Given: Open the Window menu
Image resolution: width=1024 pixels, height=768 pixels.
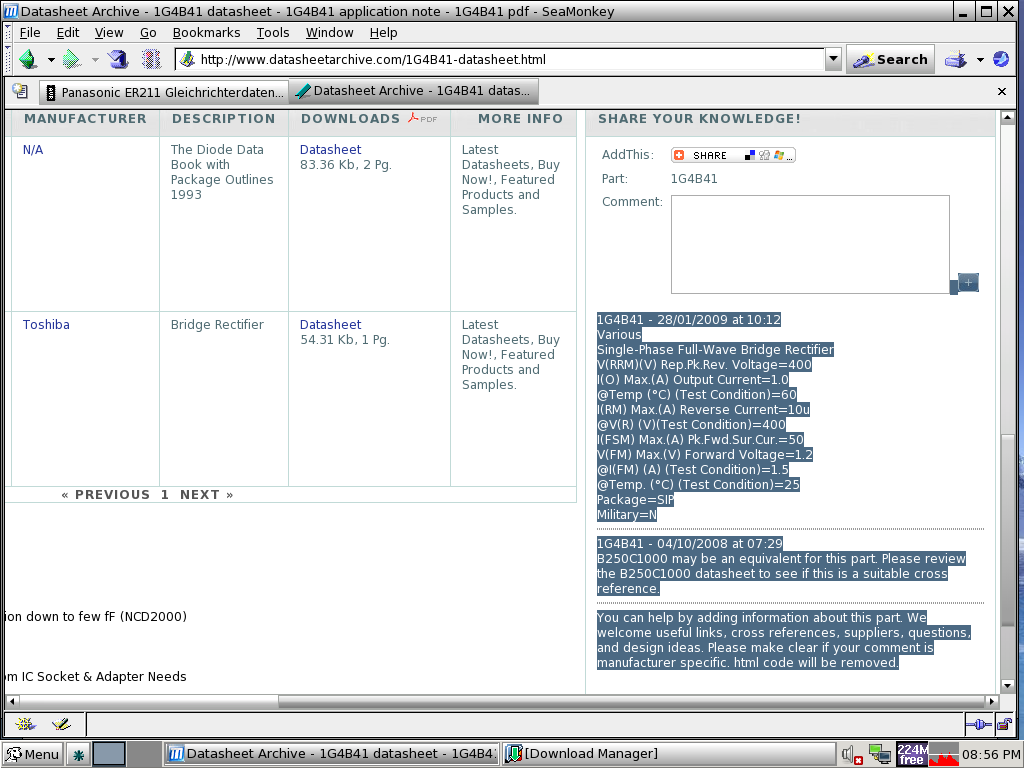Looking at the screenshot, I should [x=330, y=33].
